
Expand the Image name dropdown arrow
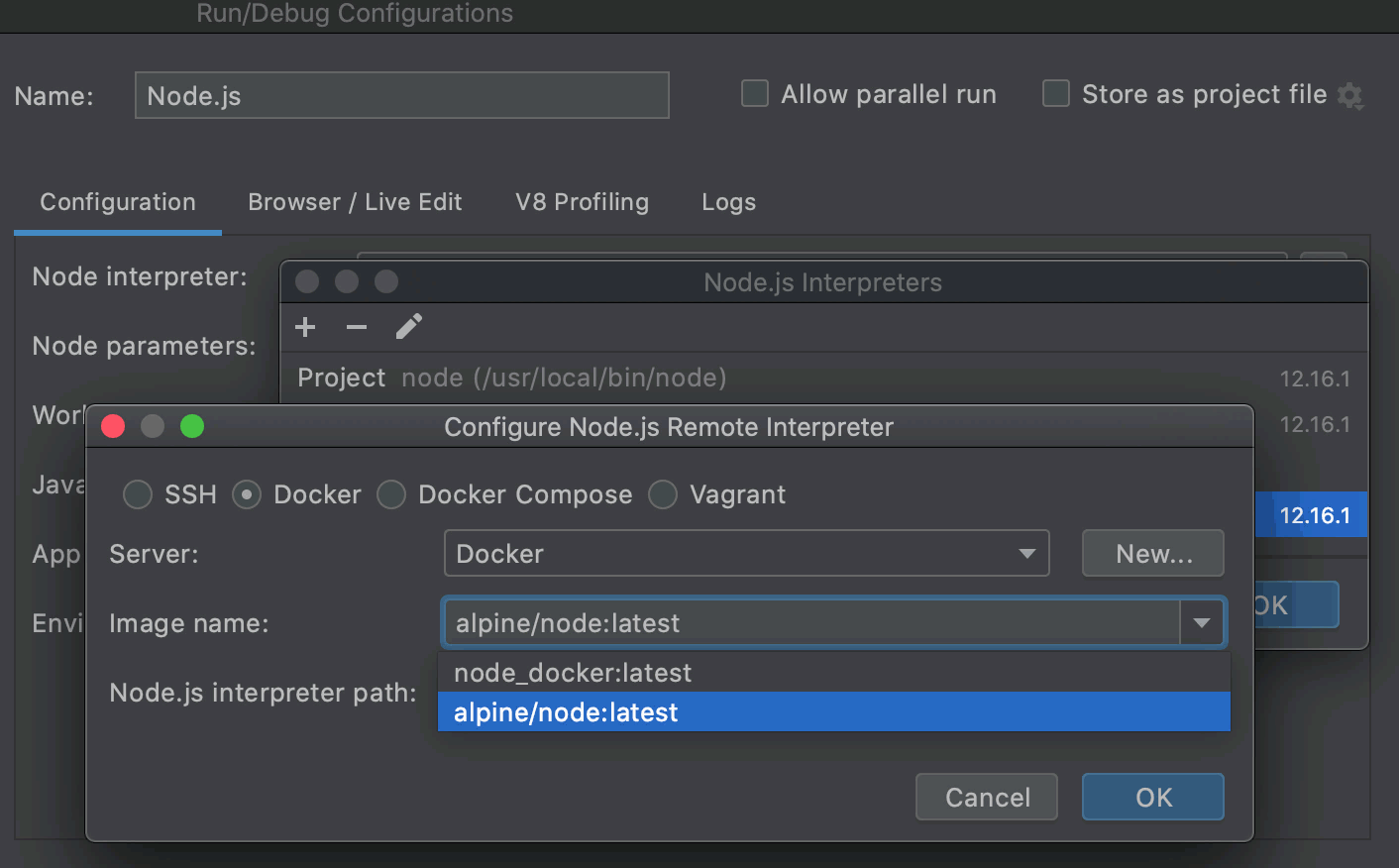[1202, 622]
